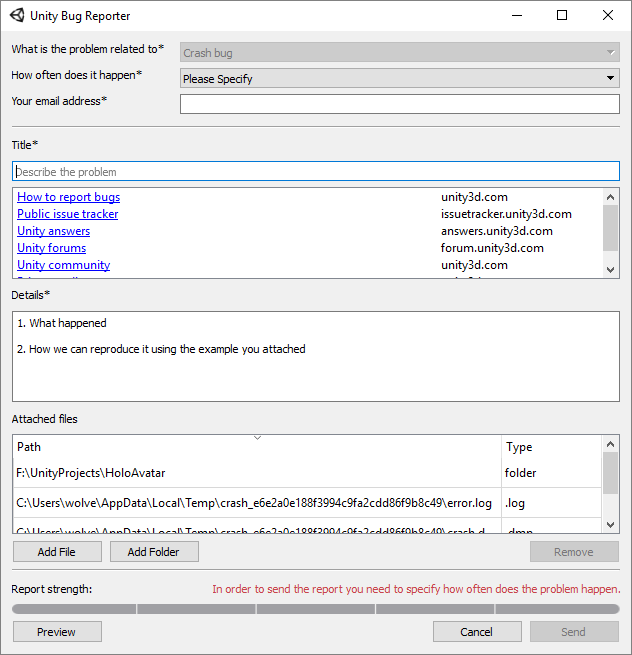Click the Title 'Describe the problem' field
Screen dimensions: 632x655
pyautogui.click(x=315, y=171)
